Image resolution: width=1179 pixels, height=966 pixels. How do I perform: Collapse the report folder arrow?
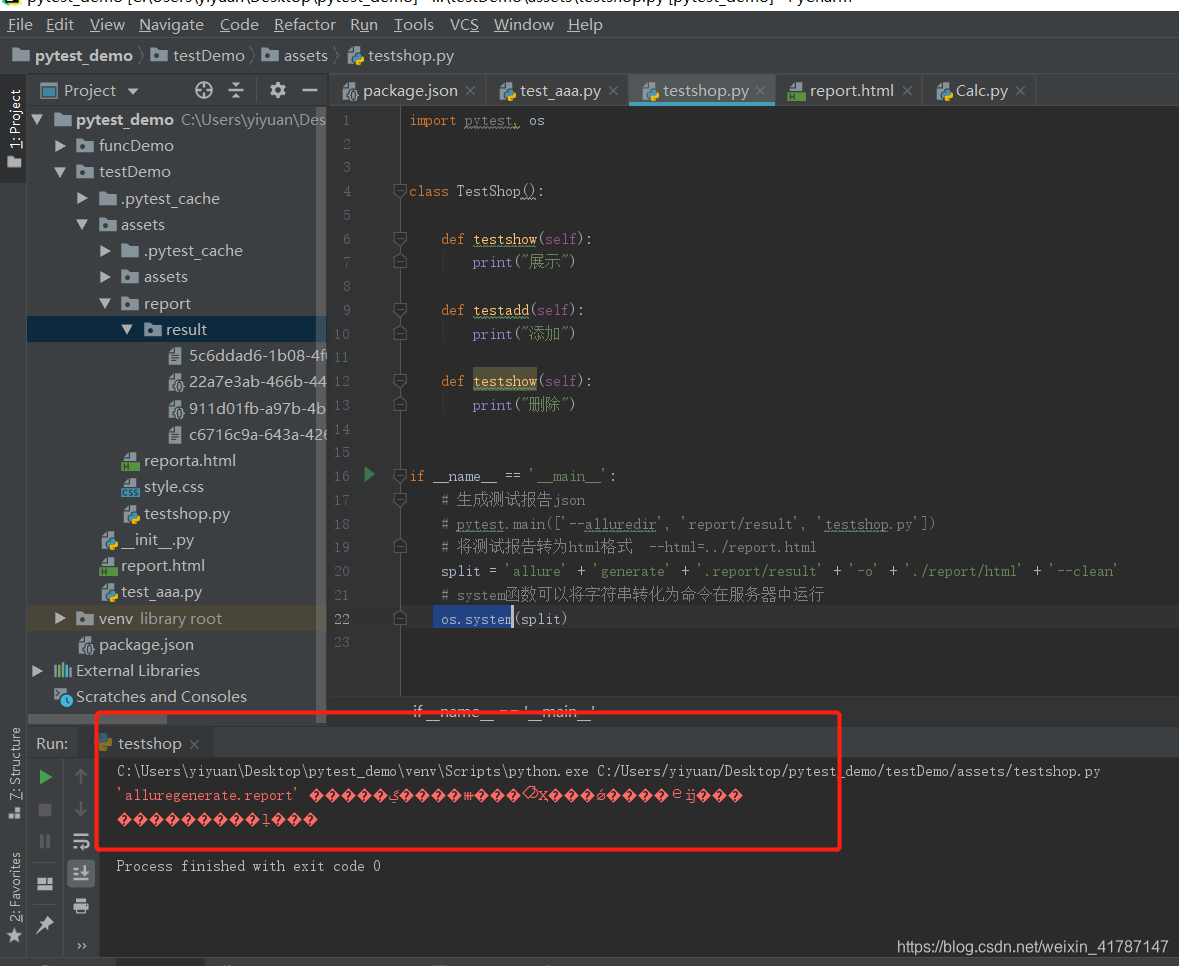click(x=105, y=304)
